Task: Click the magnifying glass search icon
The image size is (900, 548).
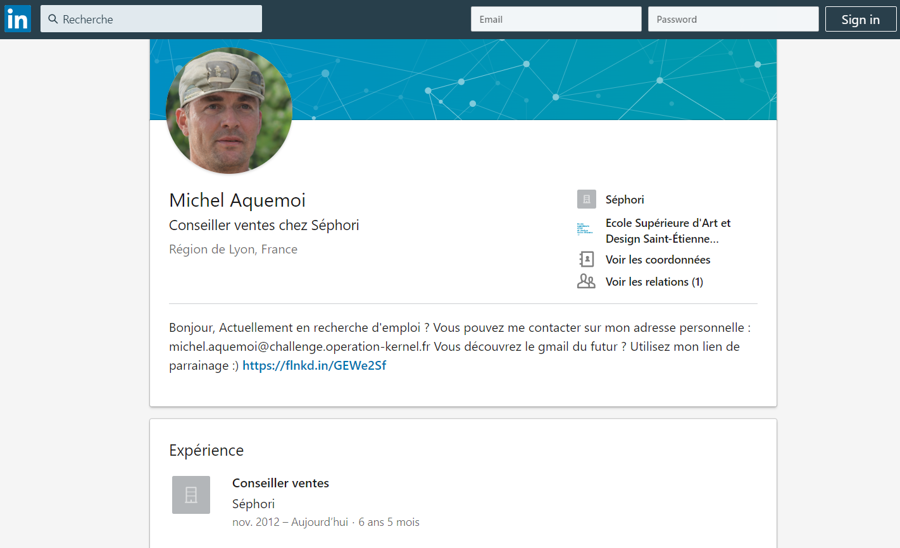Action: coord(53,19)
